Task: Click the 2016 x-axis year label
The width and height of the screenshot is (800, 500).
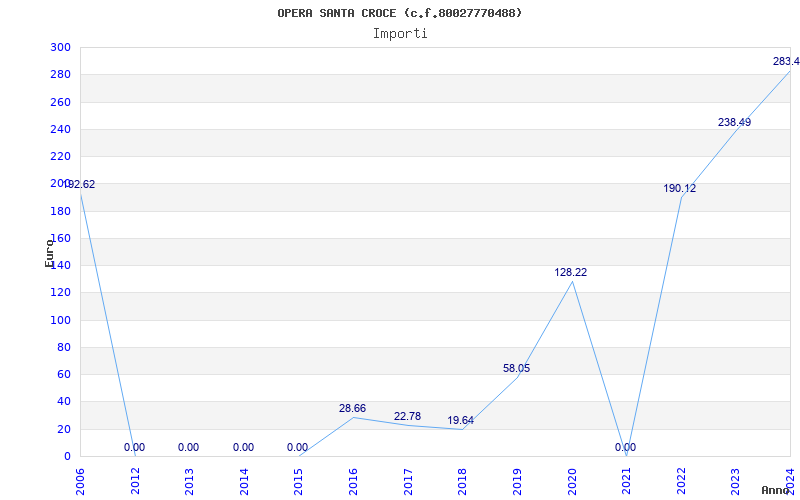Action: [353, 482]
